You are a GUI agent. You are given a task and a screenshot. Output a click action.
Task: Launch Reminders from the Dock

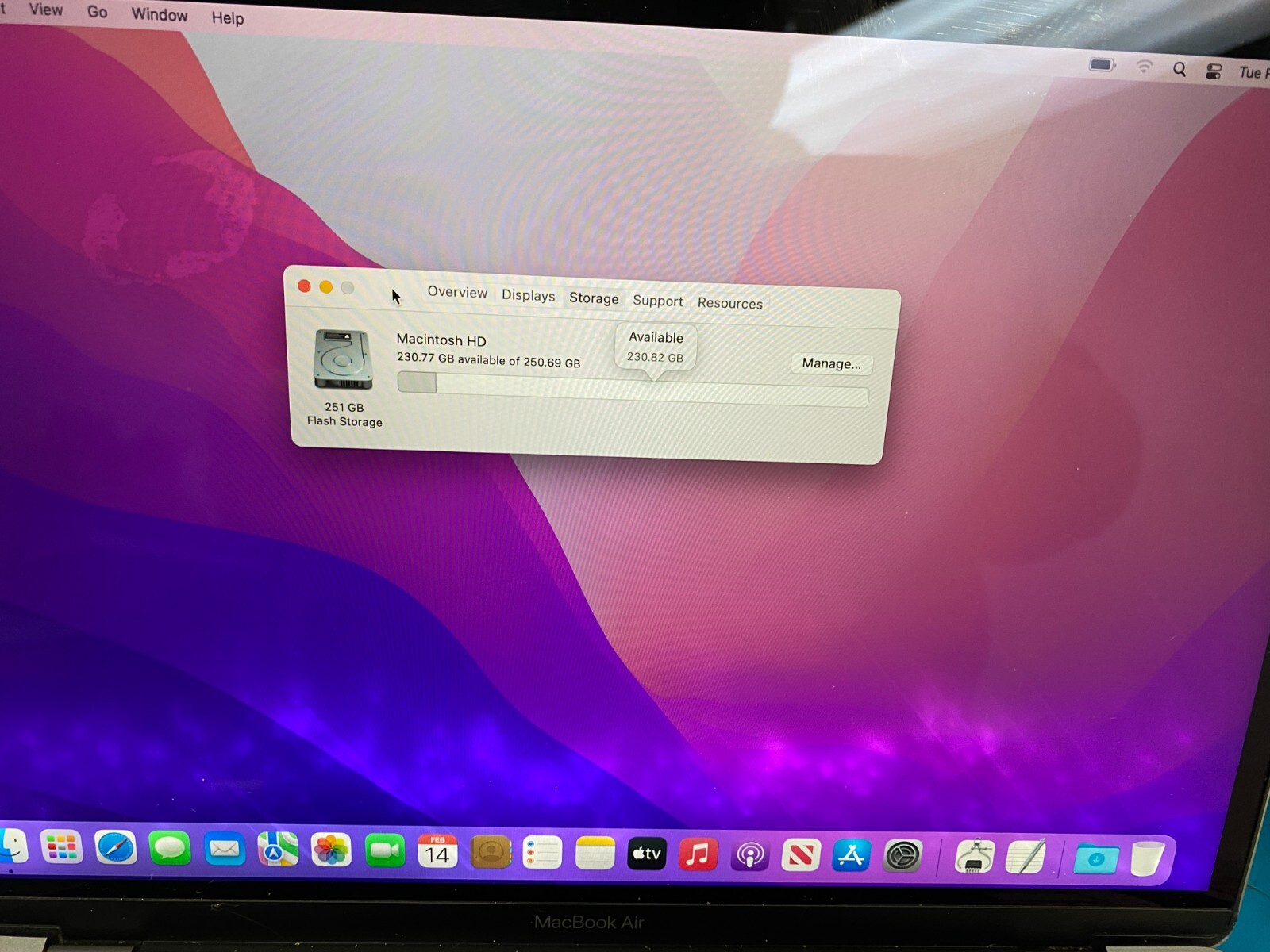click(543, 854)
